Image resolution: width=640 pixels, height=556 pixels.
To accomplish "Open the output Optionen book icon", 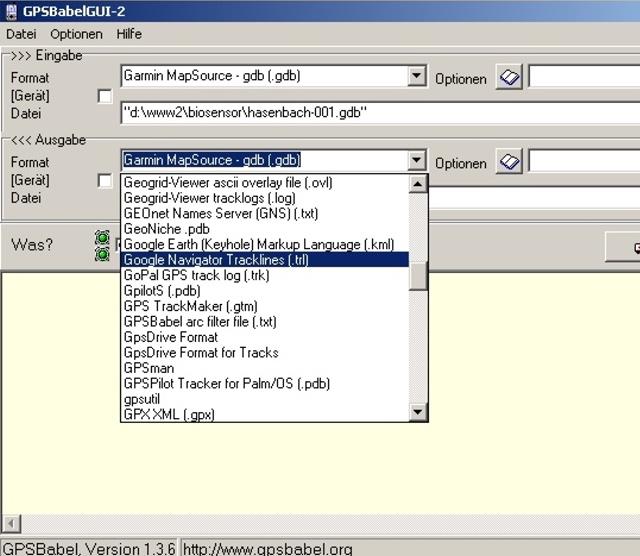I will (x=509, y=161).
